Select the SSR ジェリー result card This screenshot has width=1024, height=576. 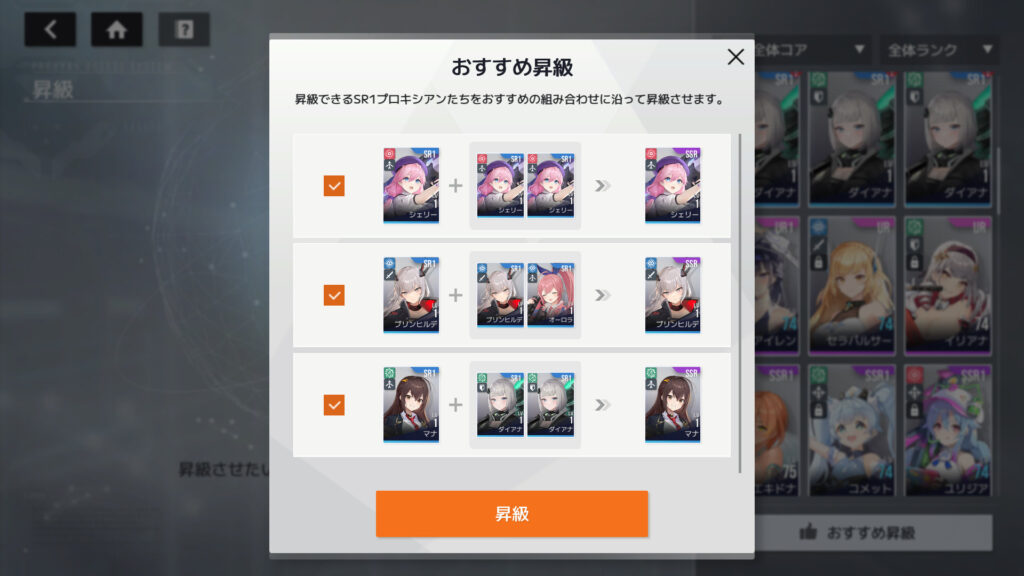pos(673,185)
